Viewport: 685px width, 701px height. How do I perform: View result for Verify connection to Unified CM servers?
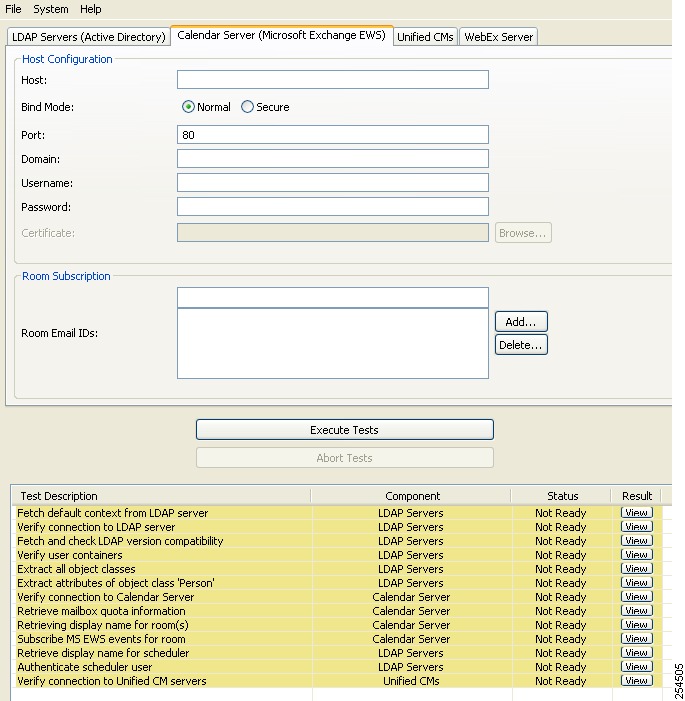pos(636,680)
